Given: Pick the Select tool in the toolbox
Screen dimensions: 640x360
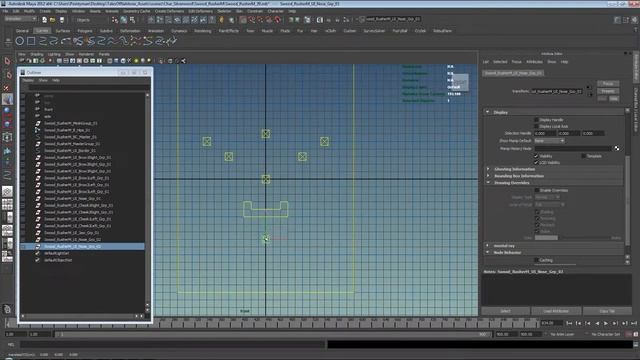Looking at the screenshot, I should coord(7,61).
